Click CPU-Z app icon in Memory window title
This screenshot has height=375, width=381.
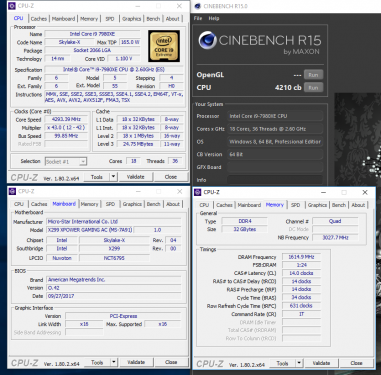[198, 192]
